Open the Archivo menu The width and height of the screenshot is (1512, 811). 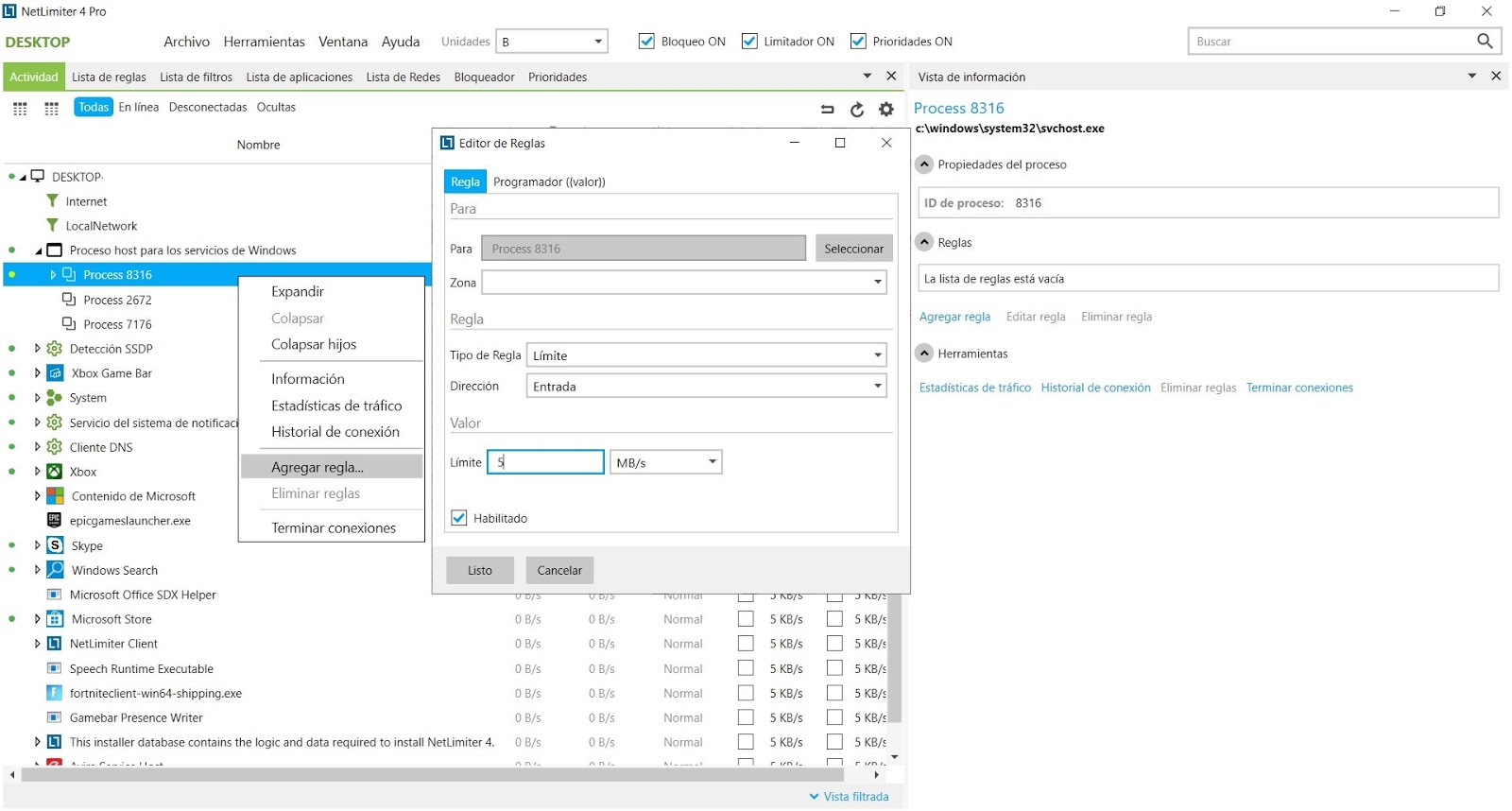point(186,42)
